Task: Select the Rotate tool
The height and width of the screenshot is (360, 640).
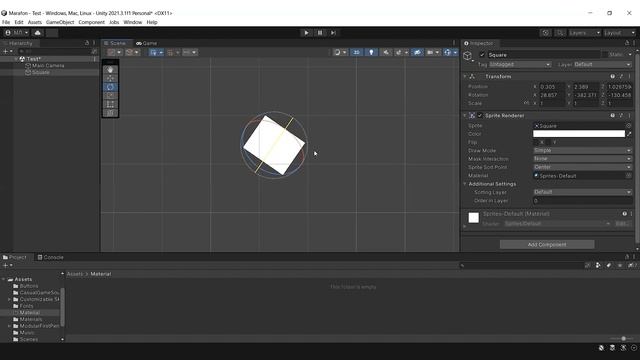Action: click(110, 87)
